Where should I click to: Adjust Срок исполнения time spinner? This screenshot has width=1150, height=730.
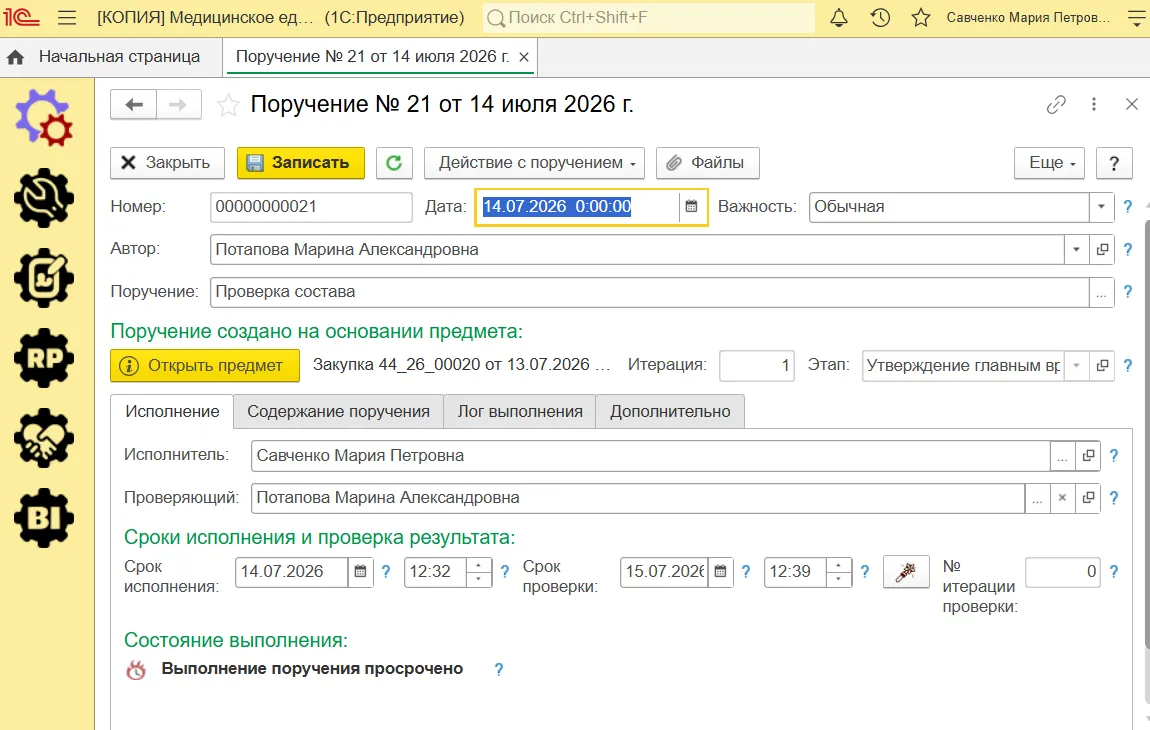coord(478,572)
